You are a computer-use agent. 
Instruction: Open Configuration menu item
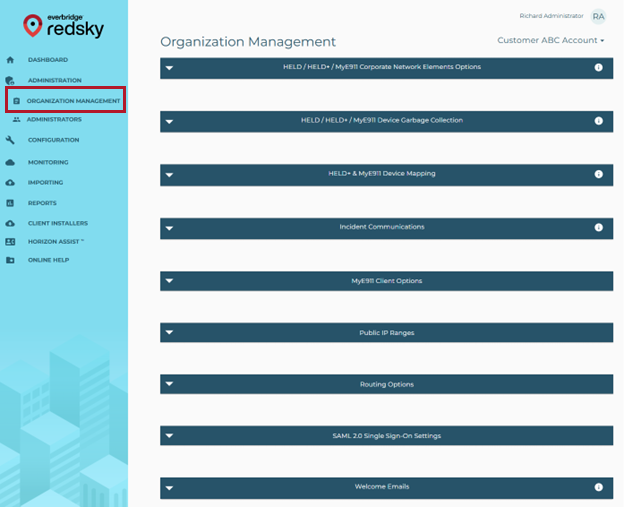tap(53, 140)
